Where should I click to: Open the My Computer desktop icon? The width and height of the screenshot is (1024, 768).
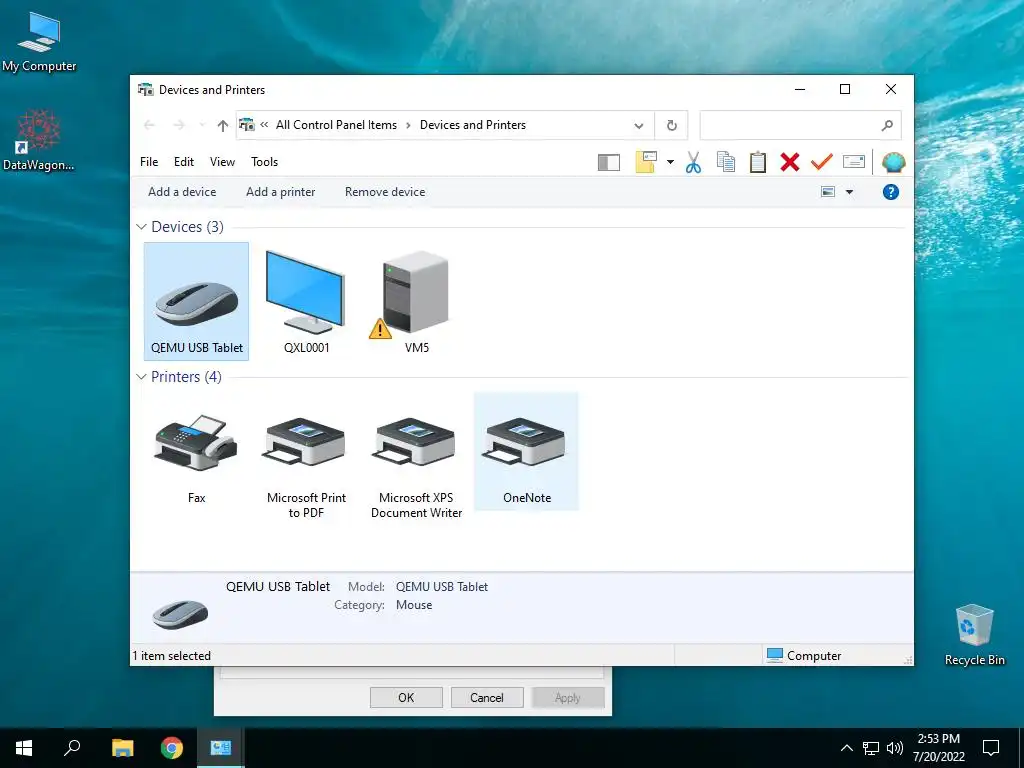39,42
